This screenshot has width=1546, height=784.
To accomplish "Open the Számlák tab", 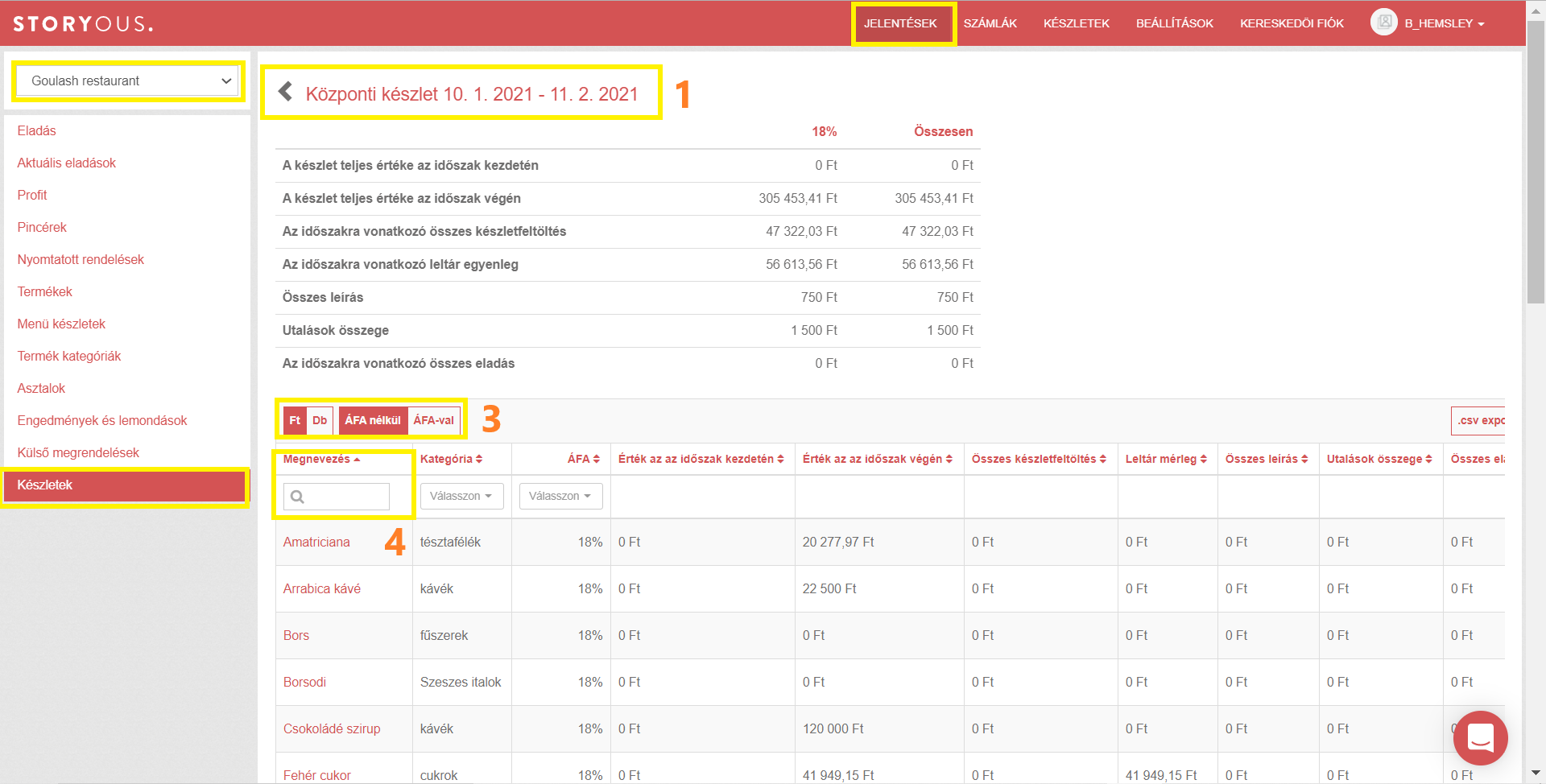I will pyautogui.click(x=990, y=23).
